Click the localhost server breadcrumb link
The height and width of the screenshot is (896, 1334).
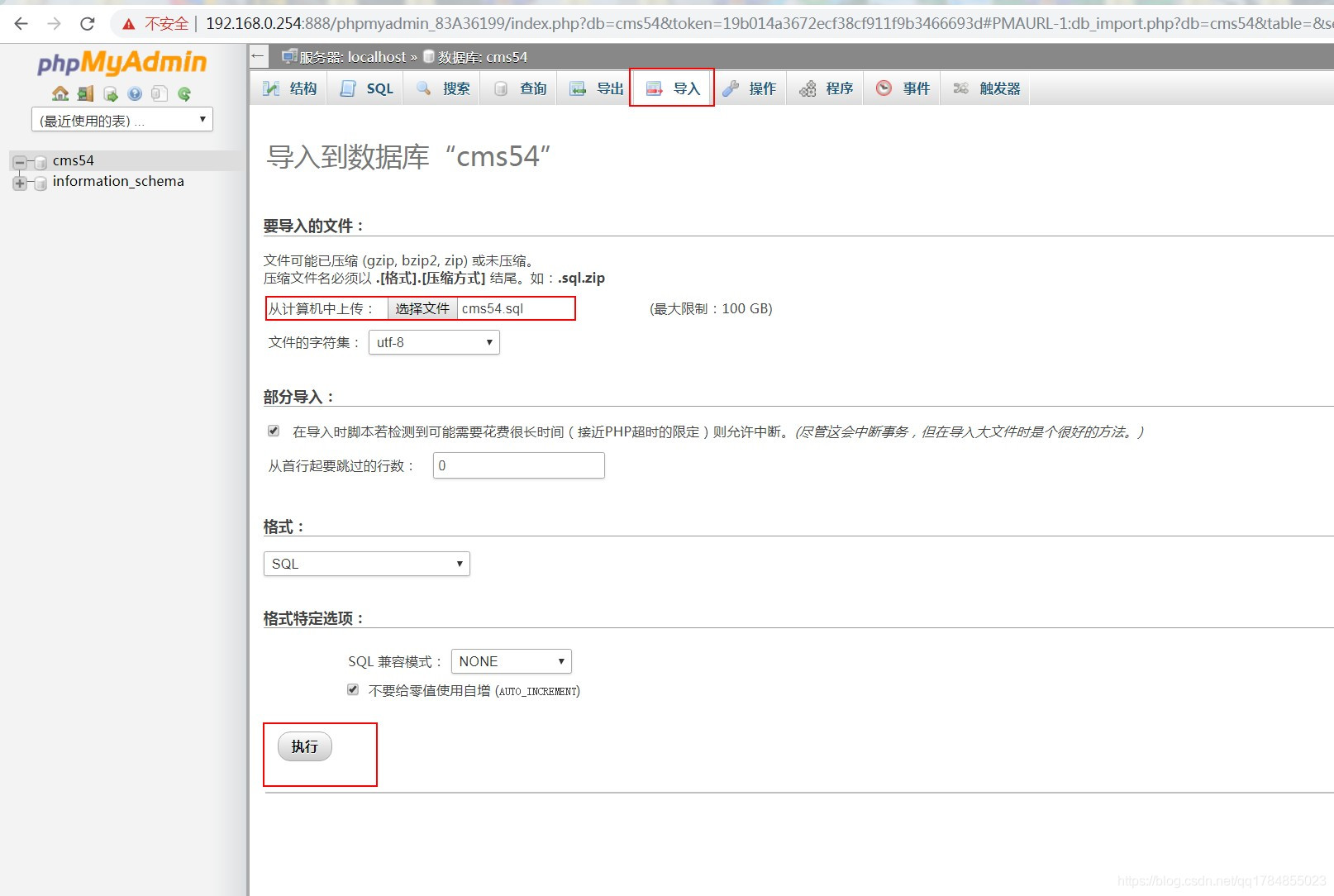(x=354, y=57)
